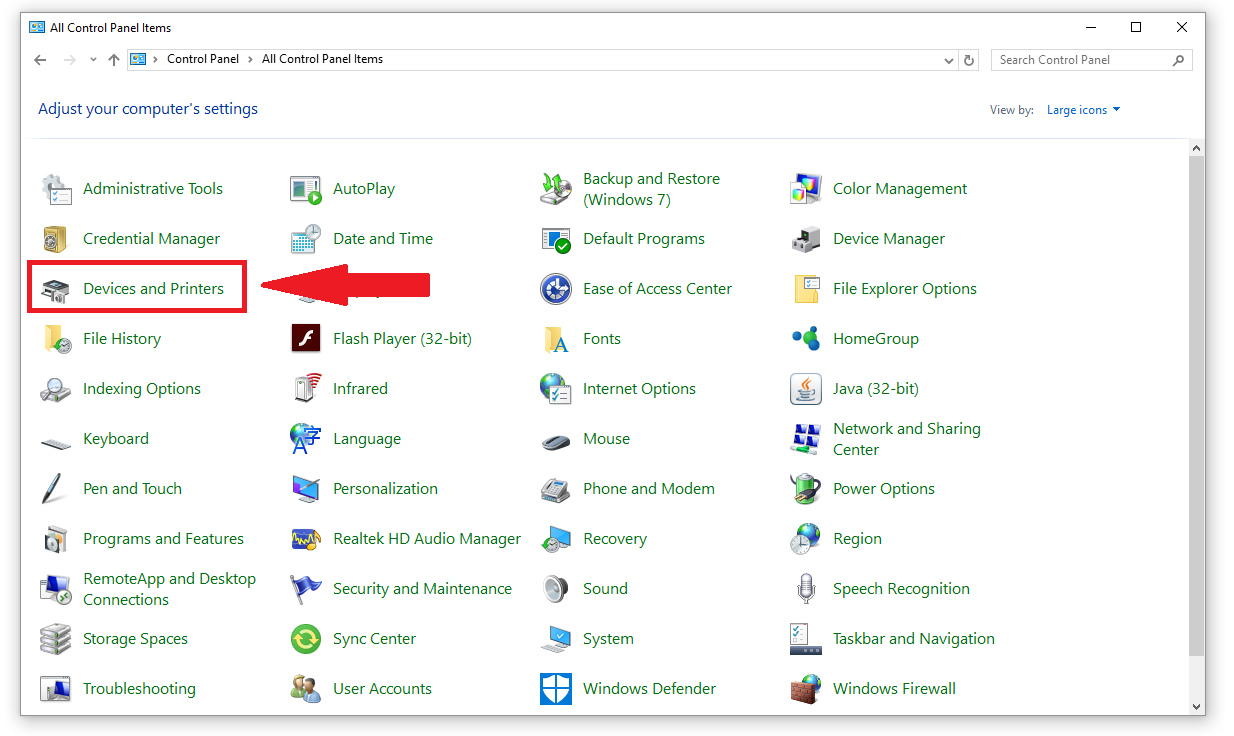Expand the address bar history dropdown
This screenshot has height=736, width=1234.
click(949, 60)
